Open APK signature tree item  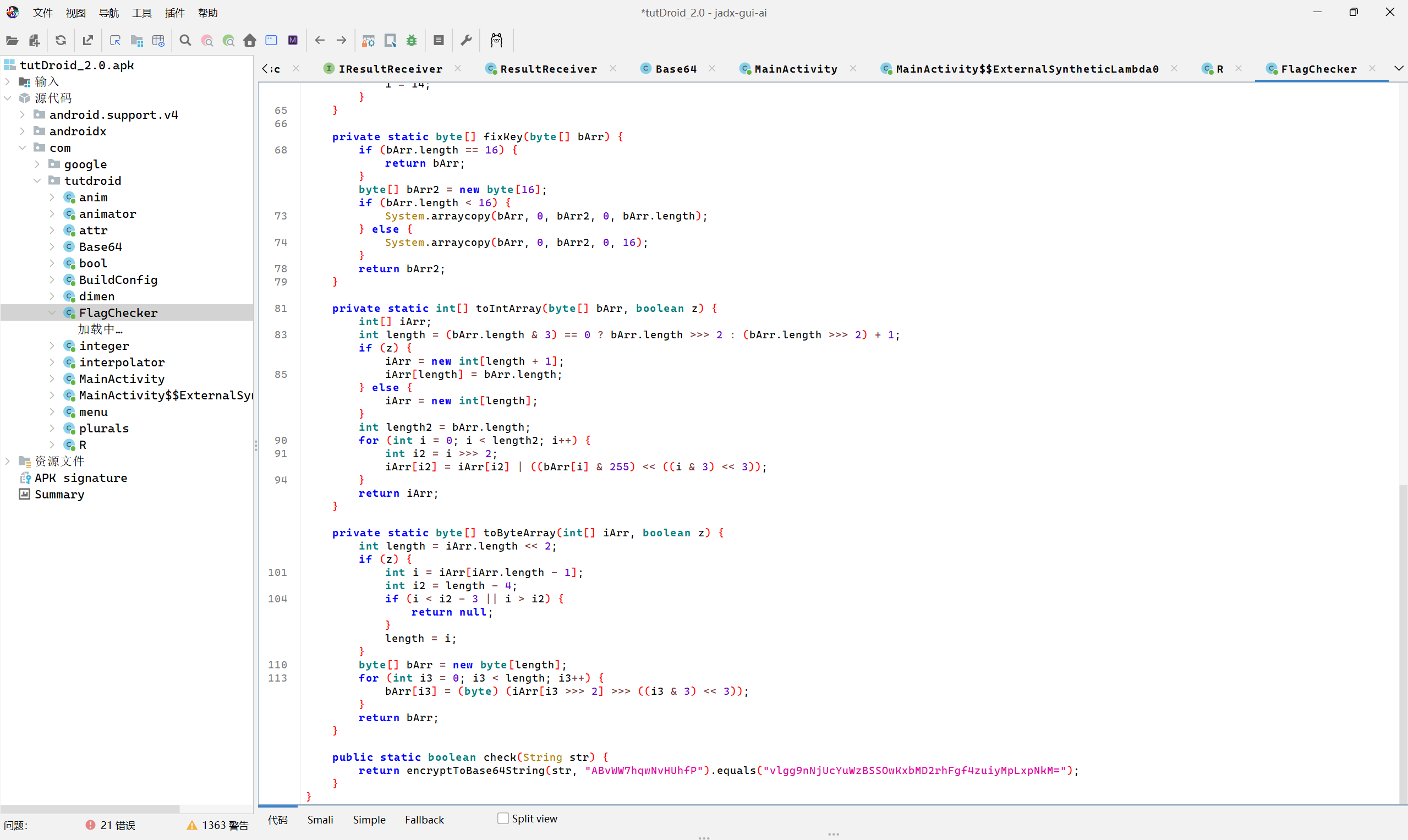[80, 477]
